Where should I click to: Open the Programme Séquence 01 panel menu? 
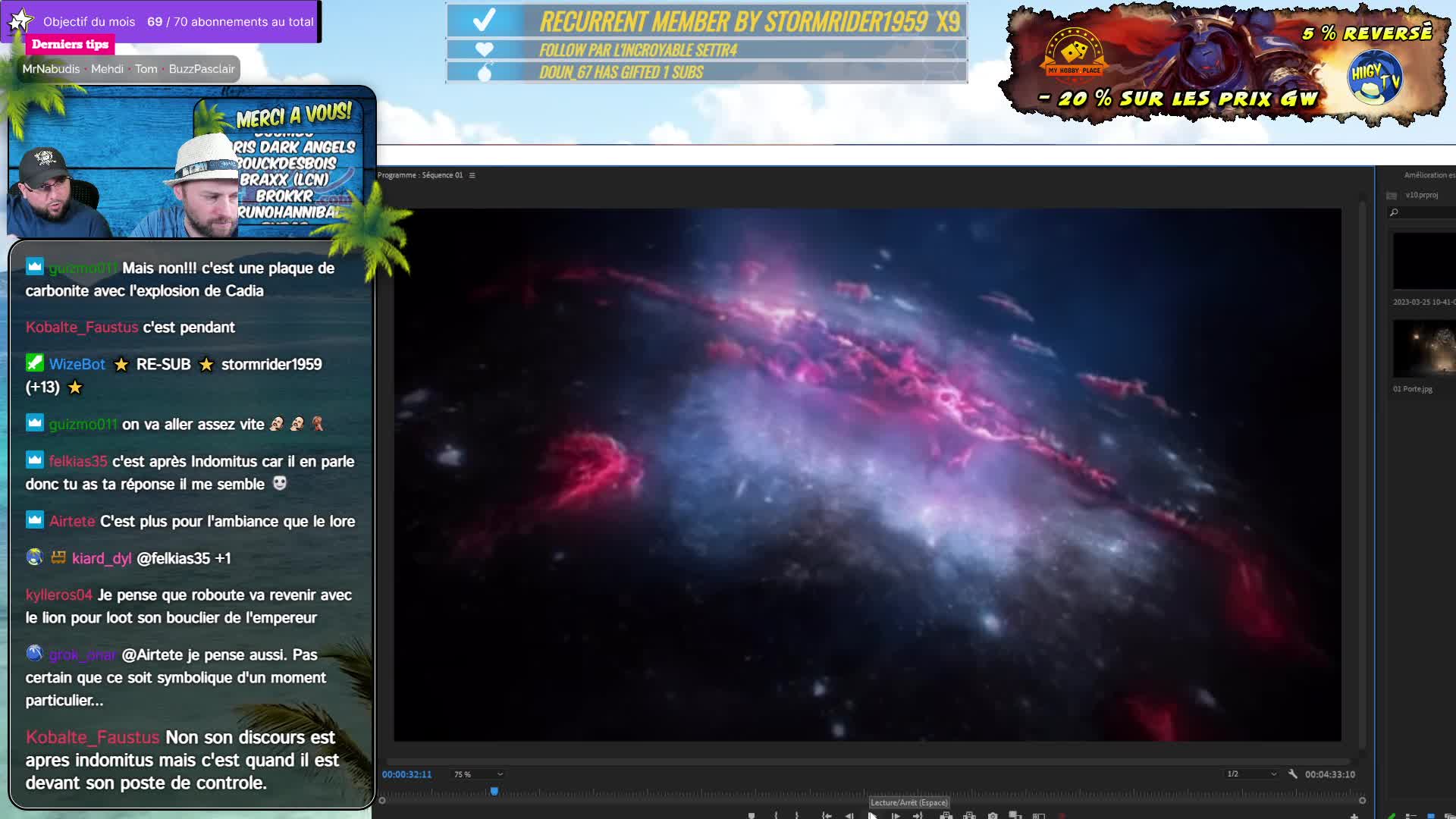pyautogui.click(x=472, y=175)
